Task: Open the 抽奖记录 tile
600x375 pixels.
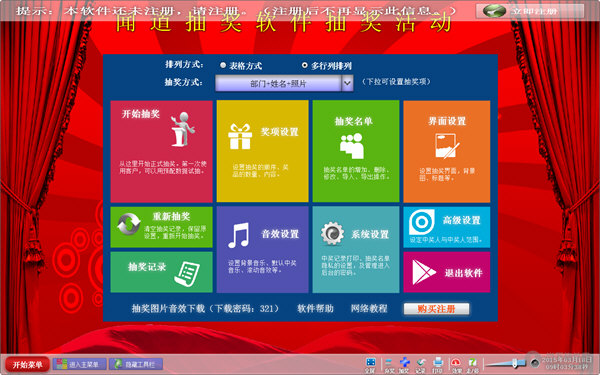Action: click(x=161, y=272)
